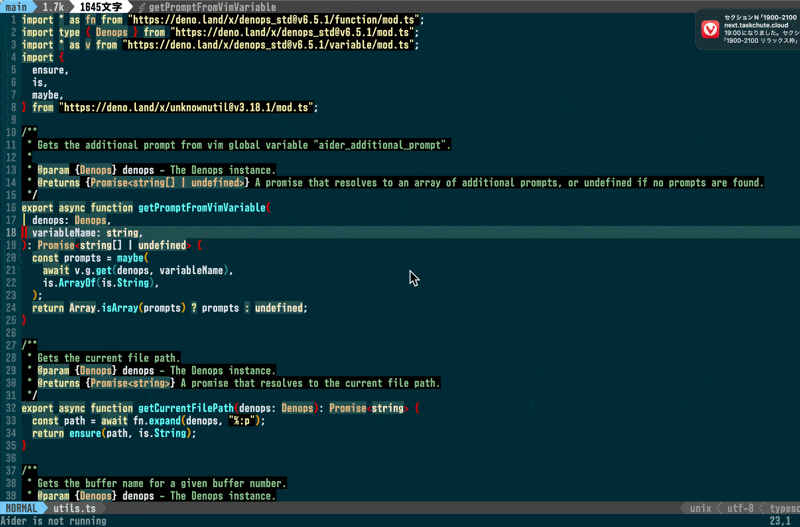
Task: Click 'return ensure' on line 34
Action: [x=67, y=433]
